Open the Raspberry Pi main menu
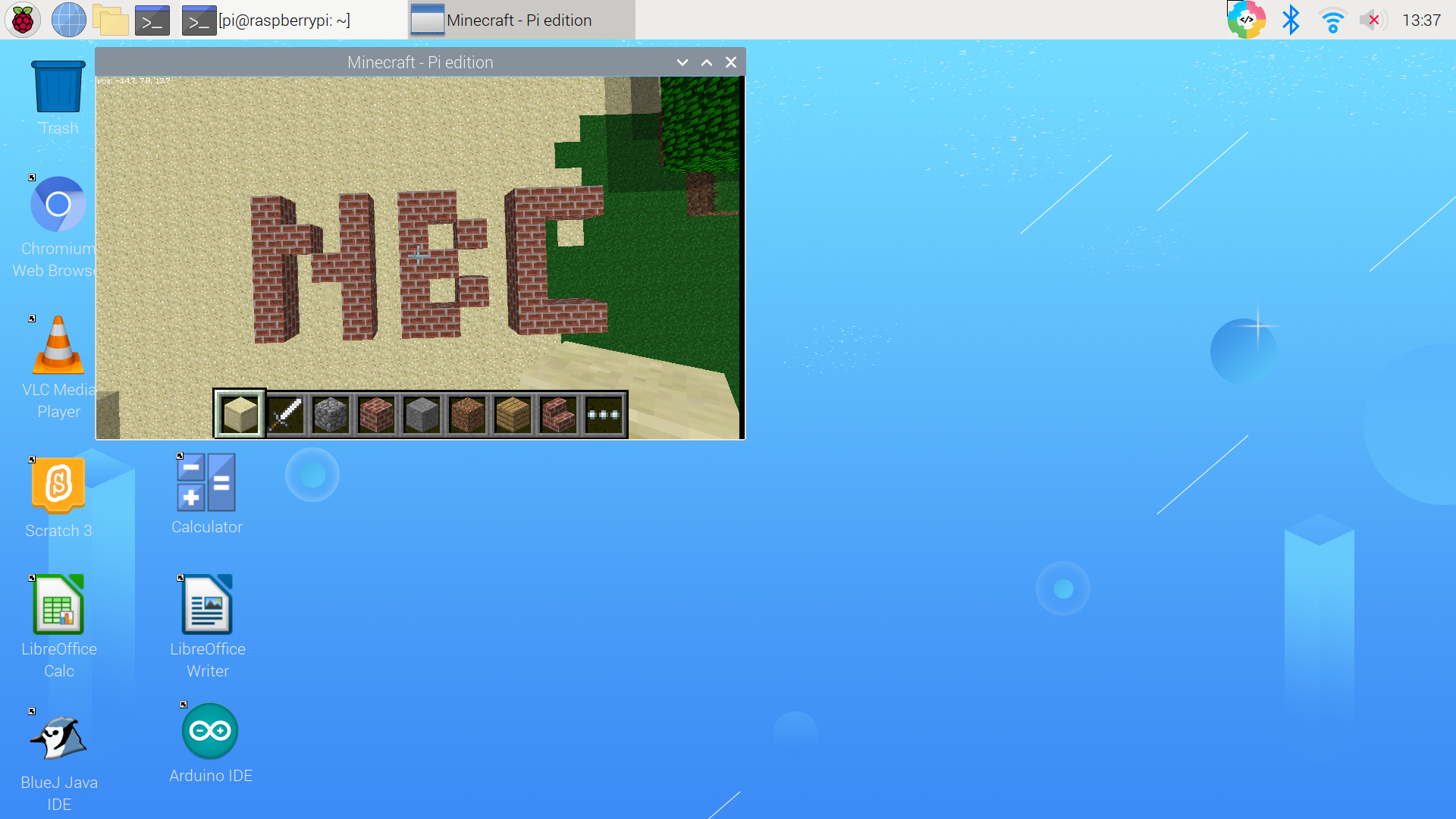The image size is (1456, 819). click(x=23, y=20)
